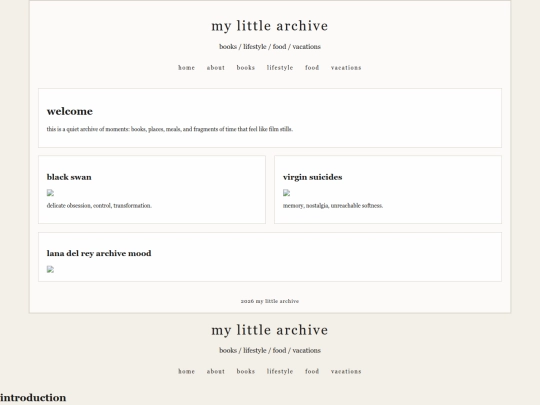The image size is (540, 405).
Task: Select 'vacations' in the lower duplicate navigation
Action: (346, 371)
